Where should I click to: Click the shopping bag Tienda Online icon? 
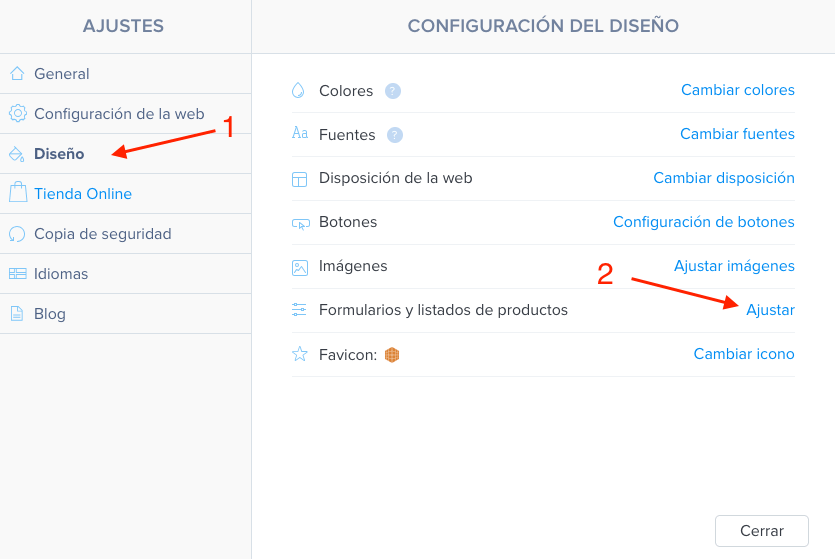(18, 192)
